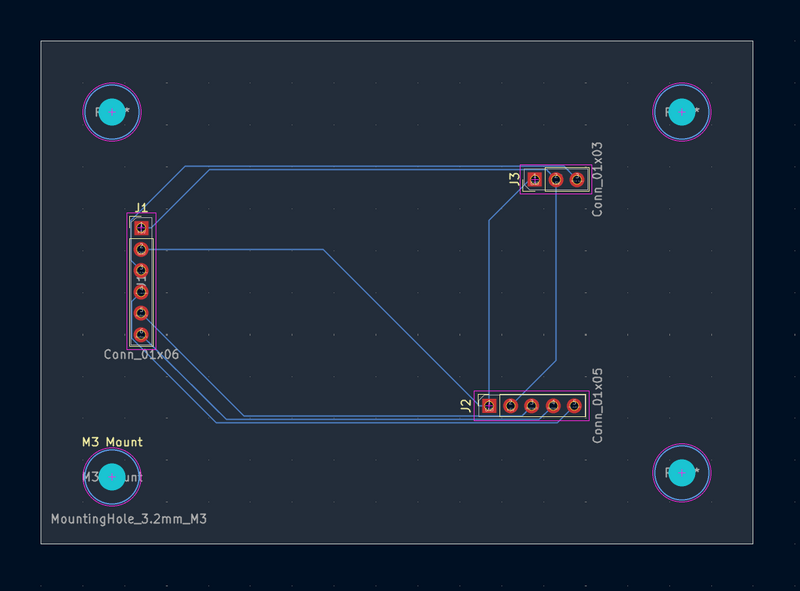Select the third pad of connector J2
The image size is (800, 591).
[532, 406]
